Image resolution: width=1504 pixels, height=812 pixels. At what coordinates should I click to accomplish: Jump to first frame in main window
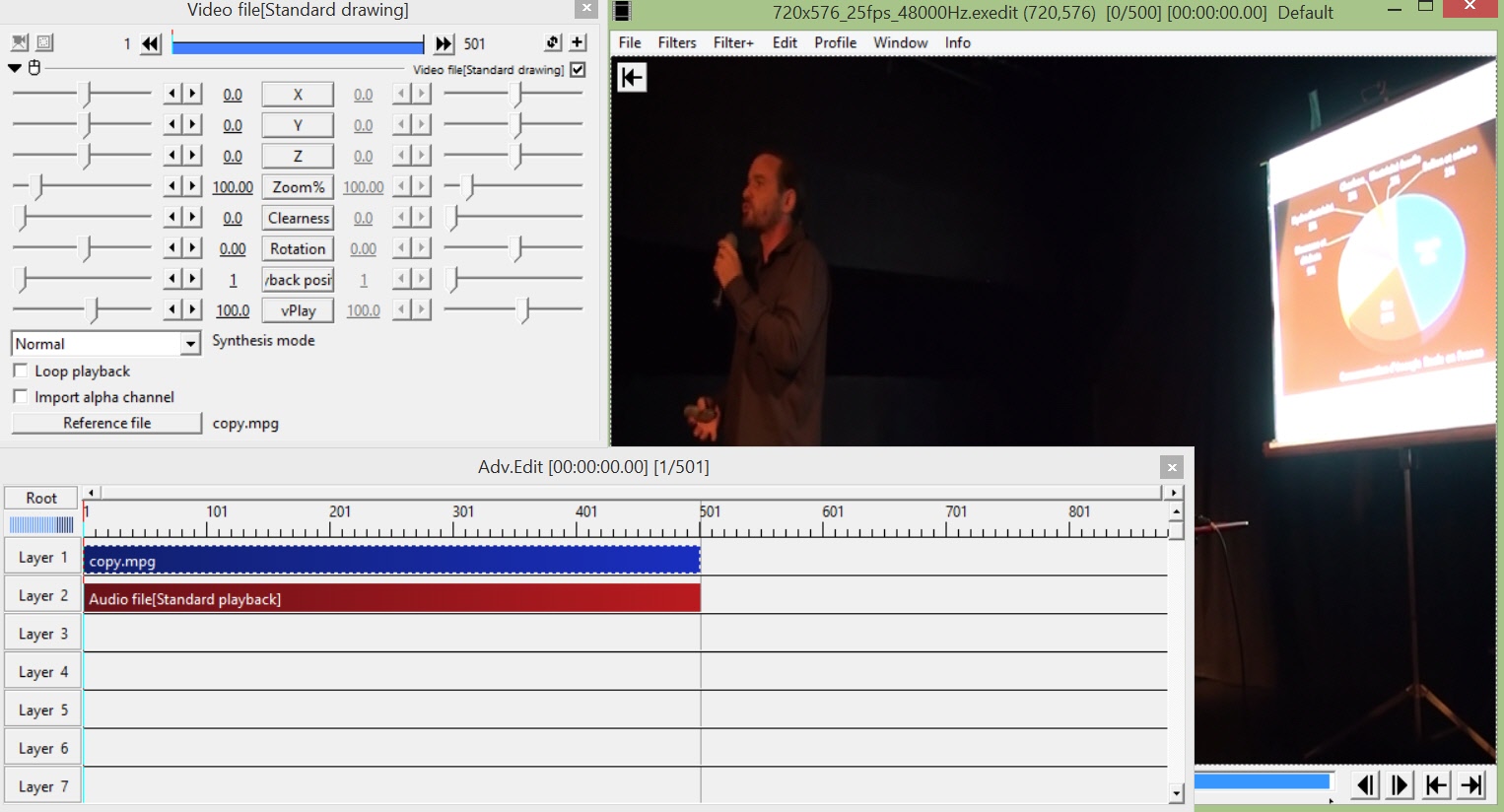(x=1436, y=785)
